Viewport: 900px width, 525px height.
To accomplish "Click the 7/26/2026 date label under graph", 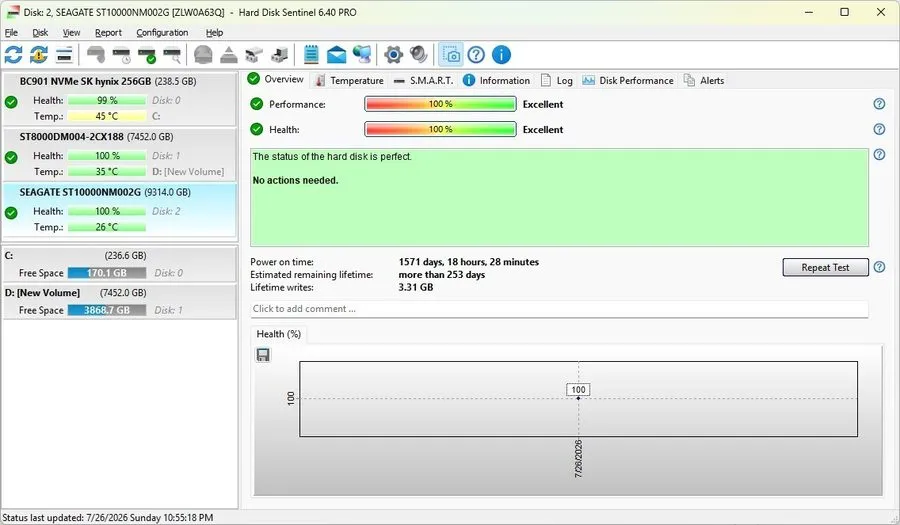I will click(578, 458).
